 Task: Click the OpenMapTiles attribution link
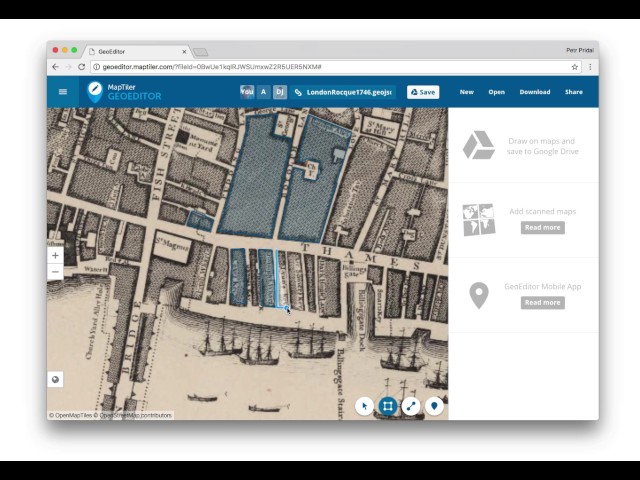click(x=70, y=416)
